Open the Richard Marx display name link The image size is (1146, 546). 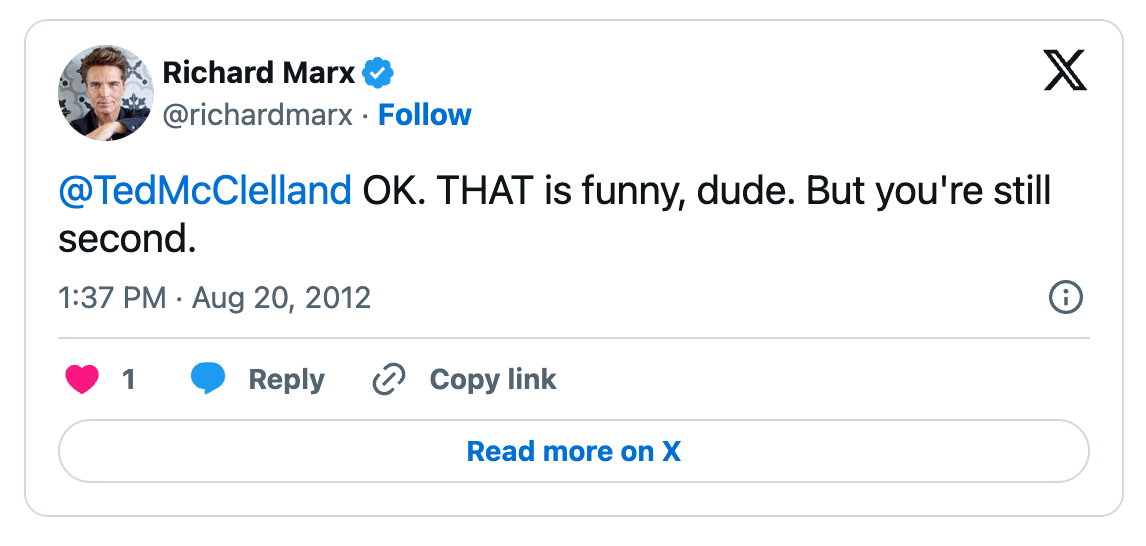258,73
